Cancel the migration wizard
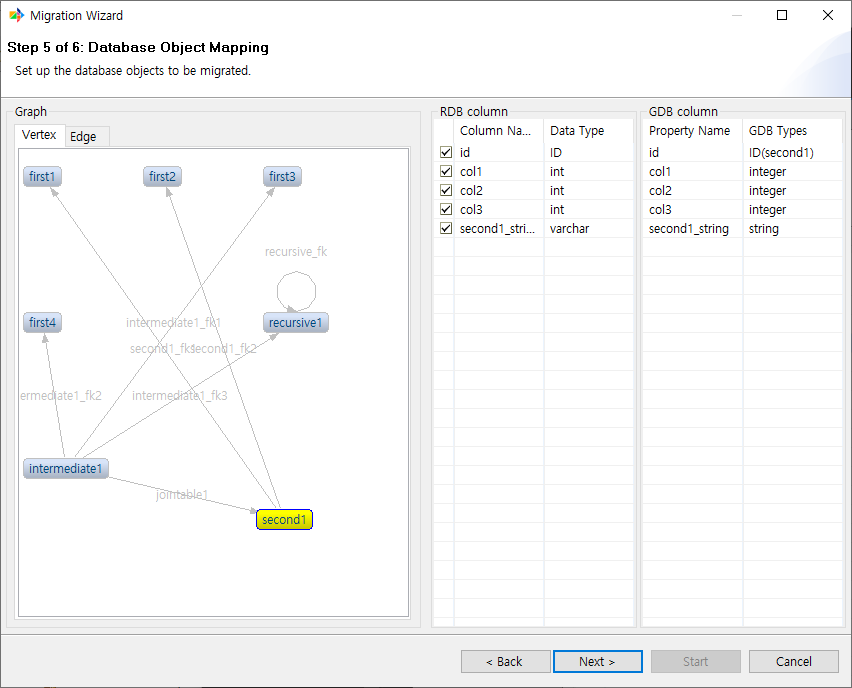The image size is (852, 688). [x=793, y=661]
